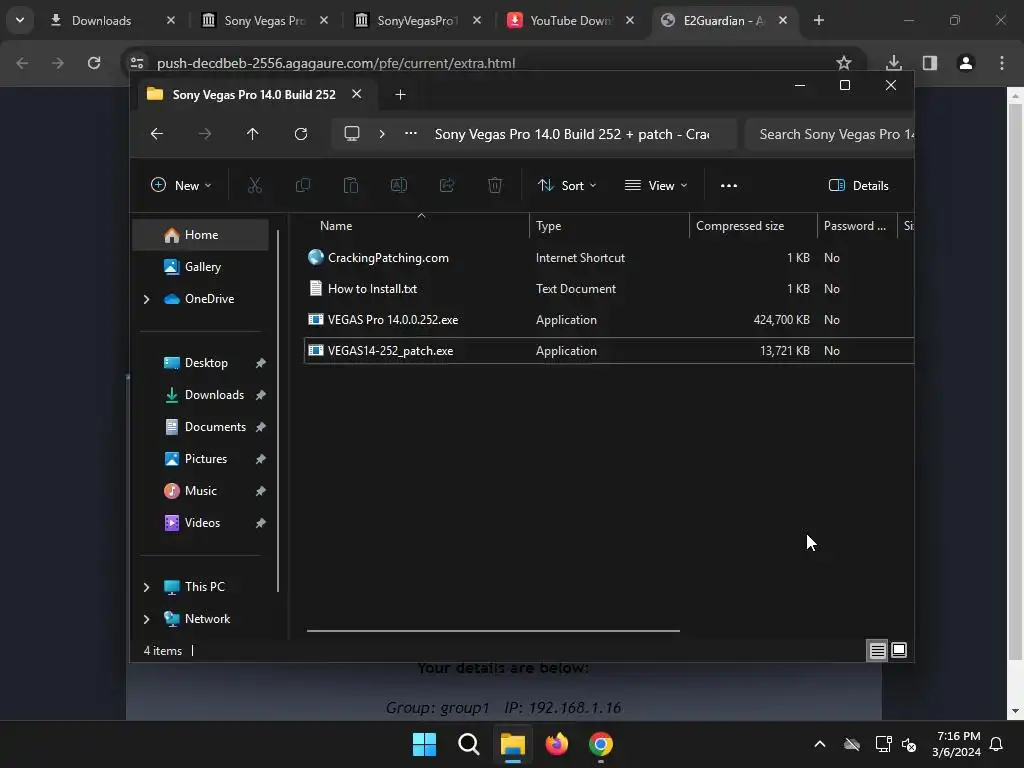
Task: Go forward in File Explorer
Action: (x=204, y=134)
